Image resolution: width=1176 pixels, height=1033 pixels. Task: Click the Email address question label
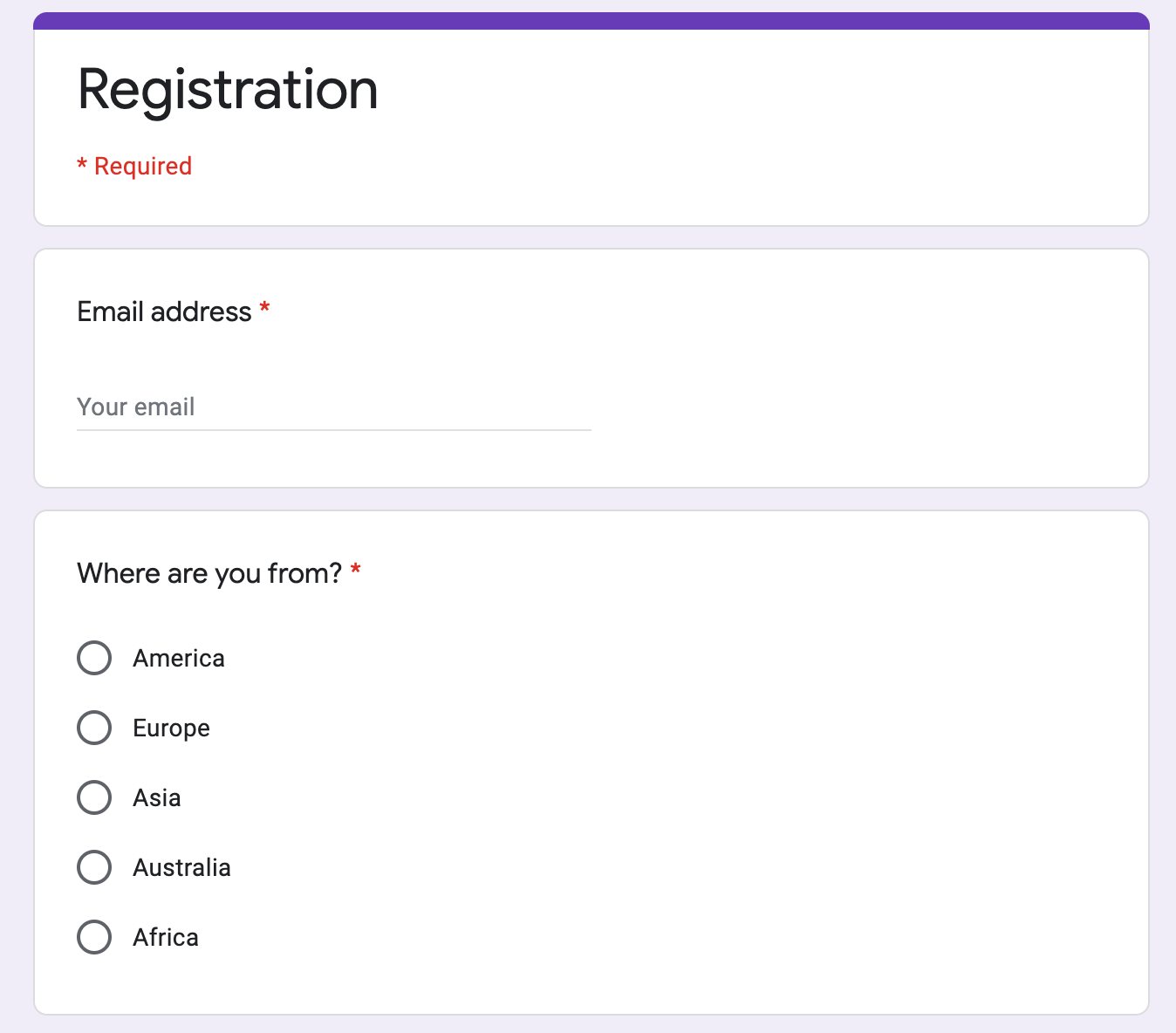point(164,312)
